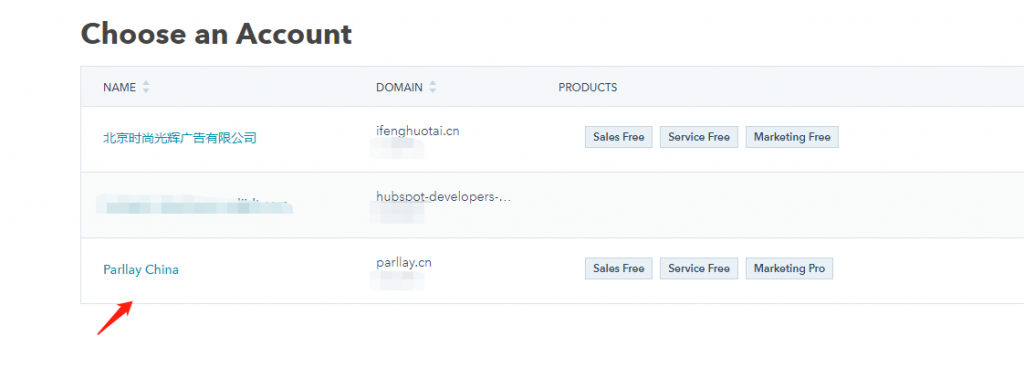Screen dimensions: 1024x389
Task: Sort accounts by the NAME column arrows
Action: 146,87
